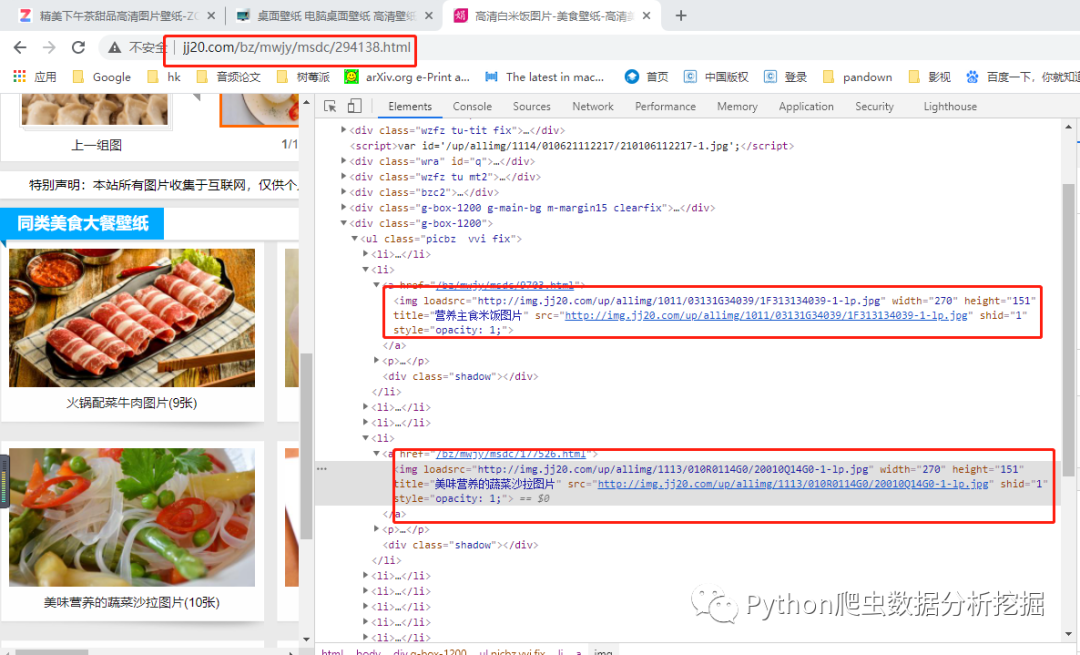
Task: Click the three-dot actions beside the selected img node
Action: tap(322, 469)
